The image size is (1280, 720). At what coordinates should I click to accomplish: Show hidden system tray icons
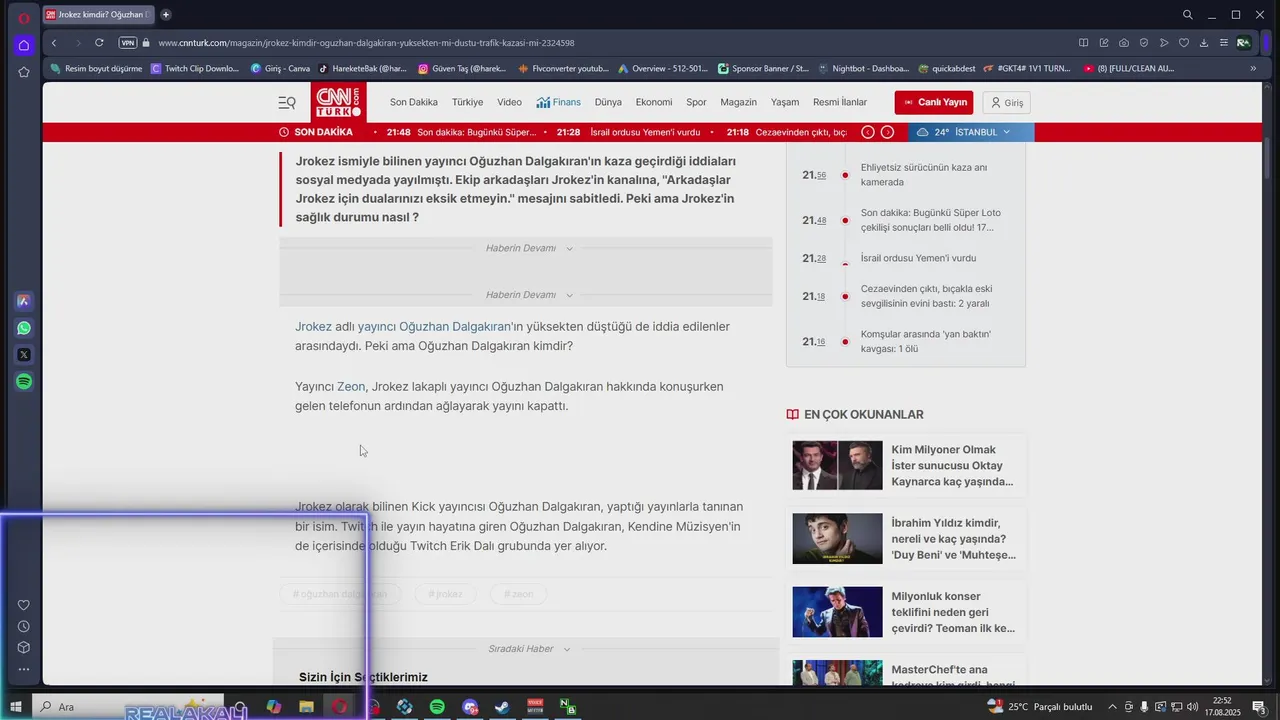(1112, 707)
